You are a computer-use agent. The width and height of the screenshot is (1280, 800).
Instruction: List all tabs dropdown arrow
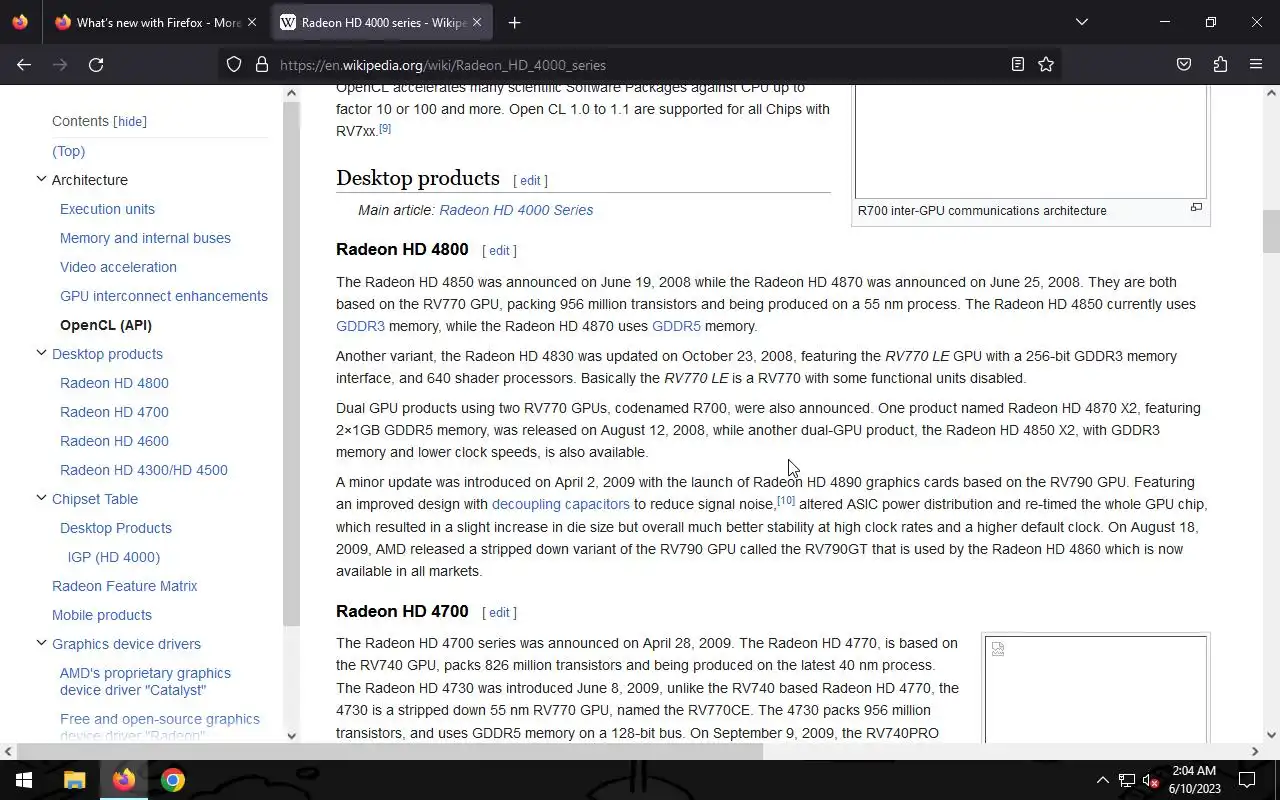click(1081, 22)
